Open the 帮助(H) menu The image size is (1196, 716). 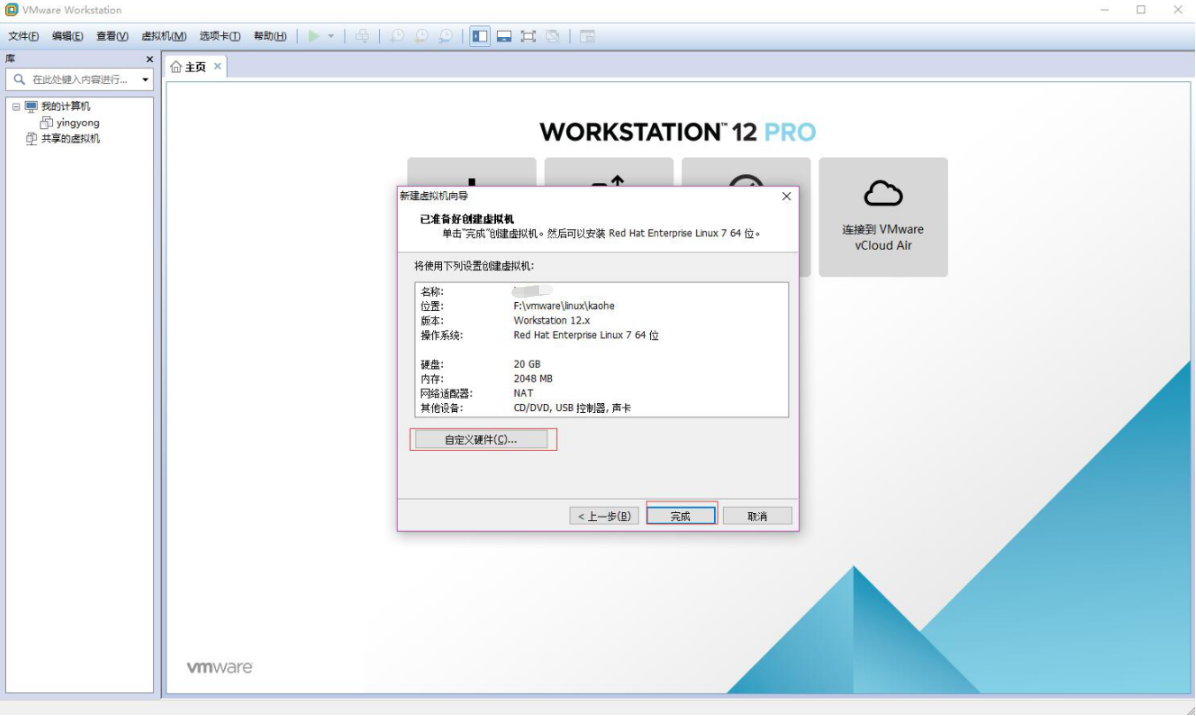coord(270,36)
